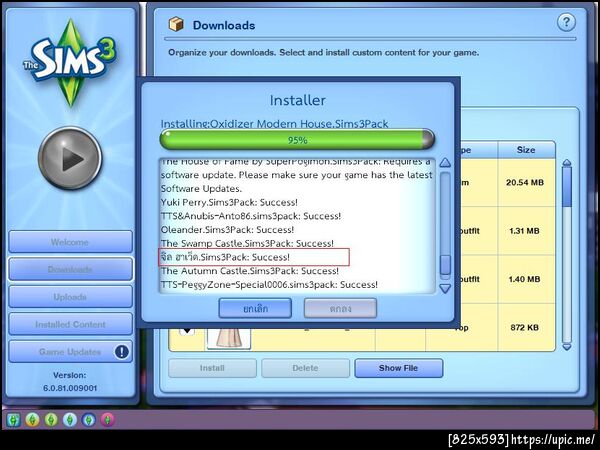Click the Game Updates alert exclamation icon
Screen dimensions: 600x450
[x=122, y=351]
